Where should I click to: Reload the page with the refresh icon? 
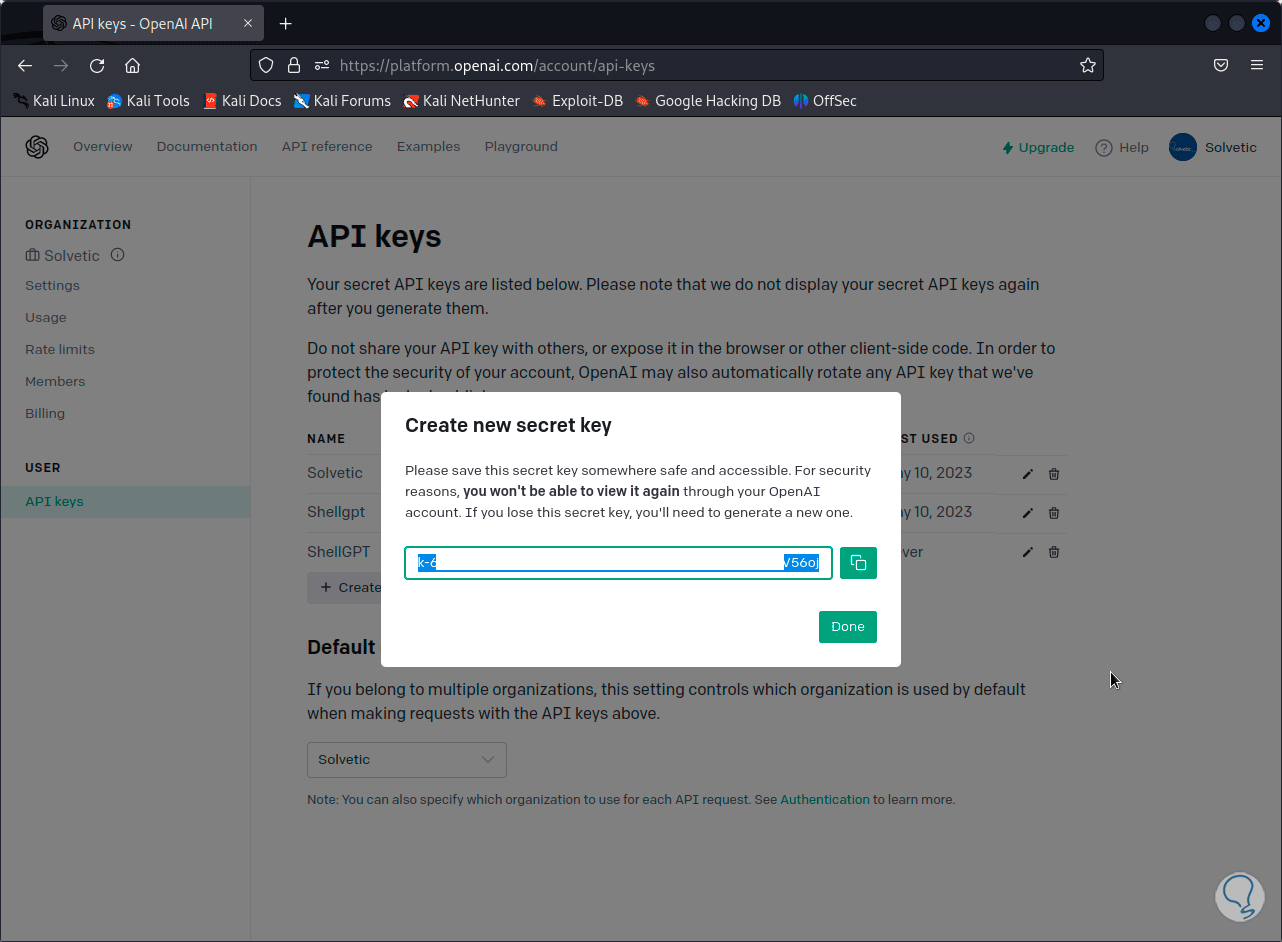coord(97,66)
